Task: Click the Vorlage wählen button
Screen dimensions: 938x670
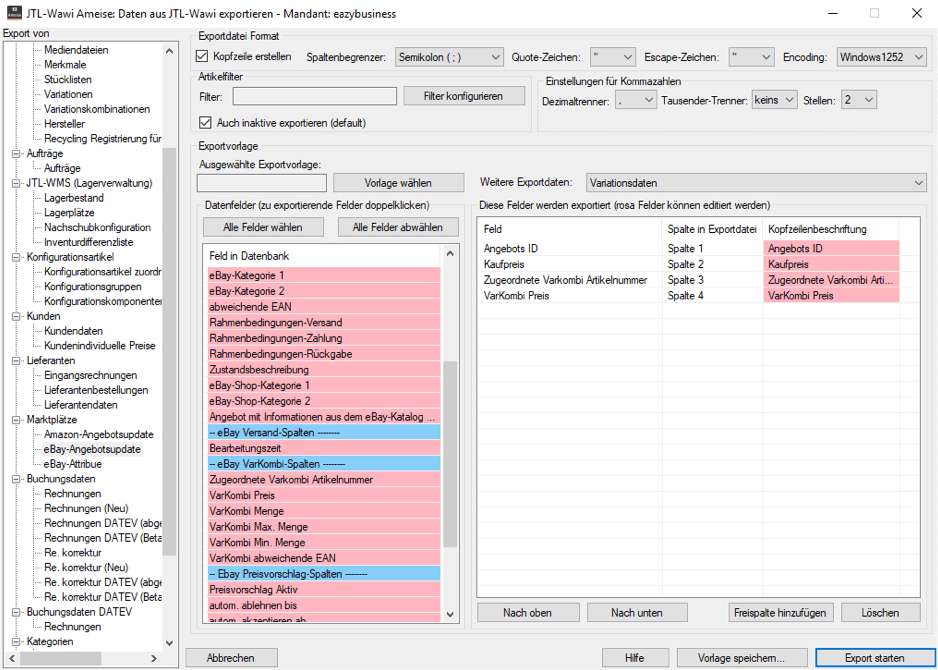Action: pyautogui.click(x=398, y=182)
